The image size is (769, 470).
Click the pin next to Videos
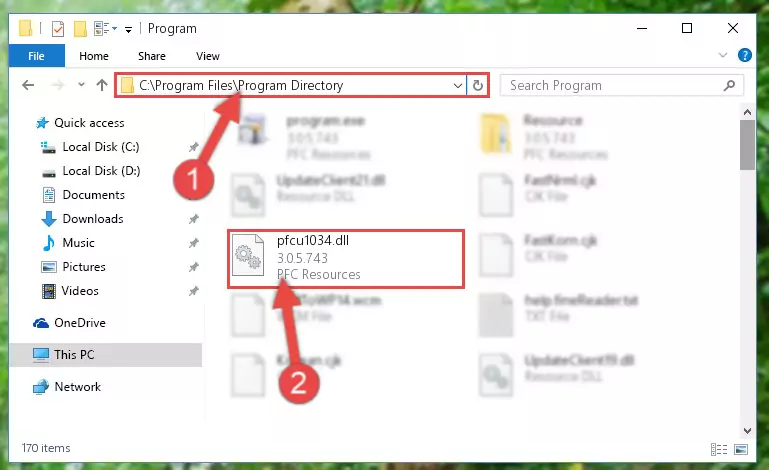194,291
